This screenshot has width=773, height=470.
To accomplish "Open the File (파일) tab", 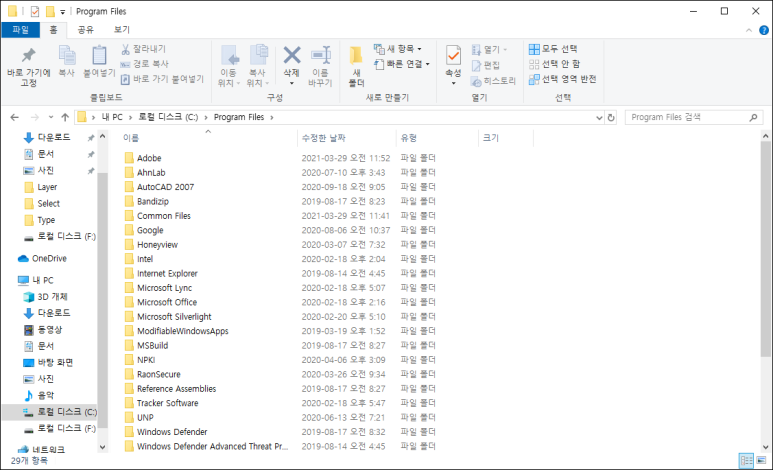I will 20,30.
